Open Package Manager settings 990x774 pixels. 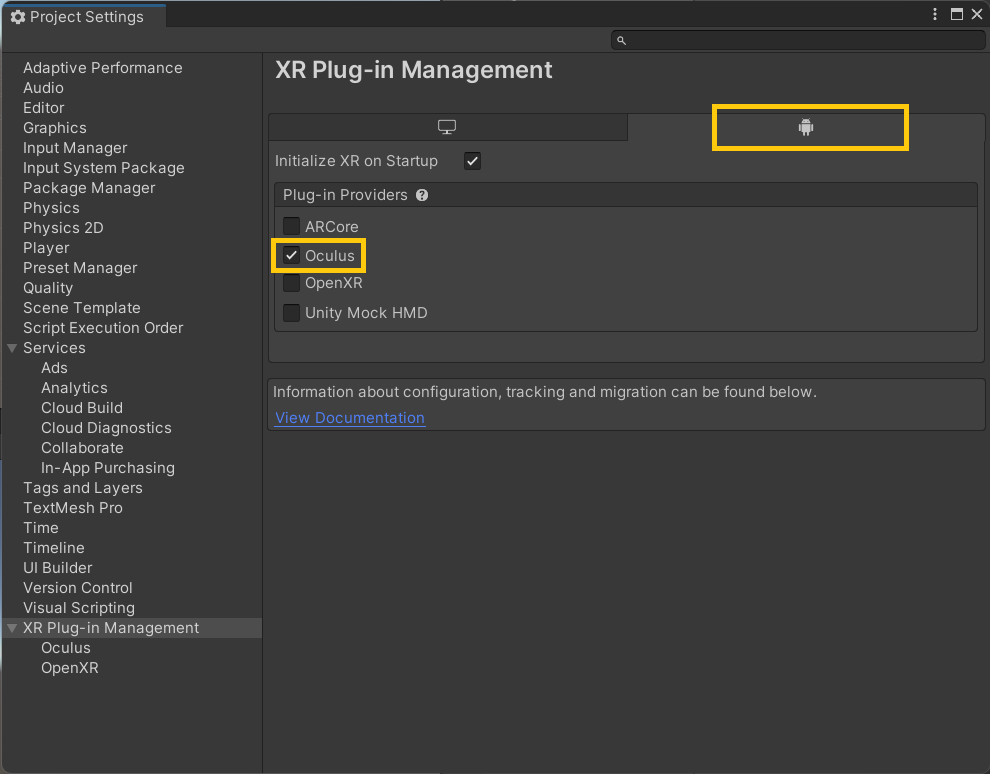[x=89, y=188]
